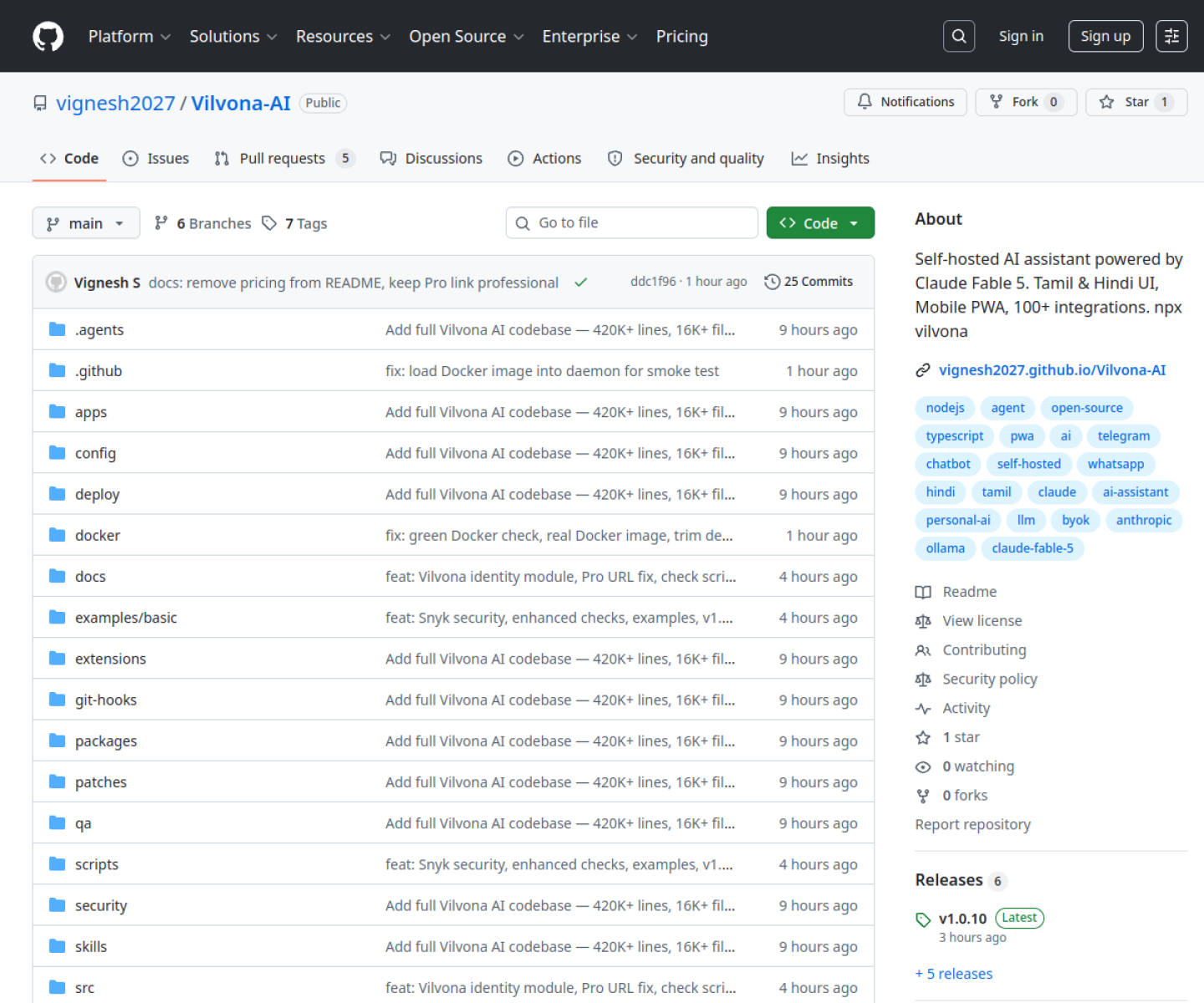Click the book icon next to Readme
The width and height of the screenshot is (1204, 1003).
[x=923, y=592]
